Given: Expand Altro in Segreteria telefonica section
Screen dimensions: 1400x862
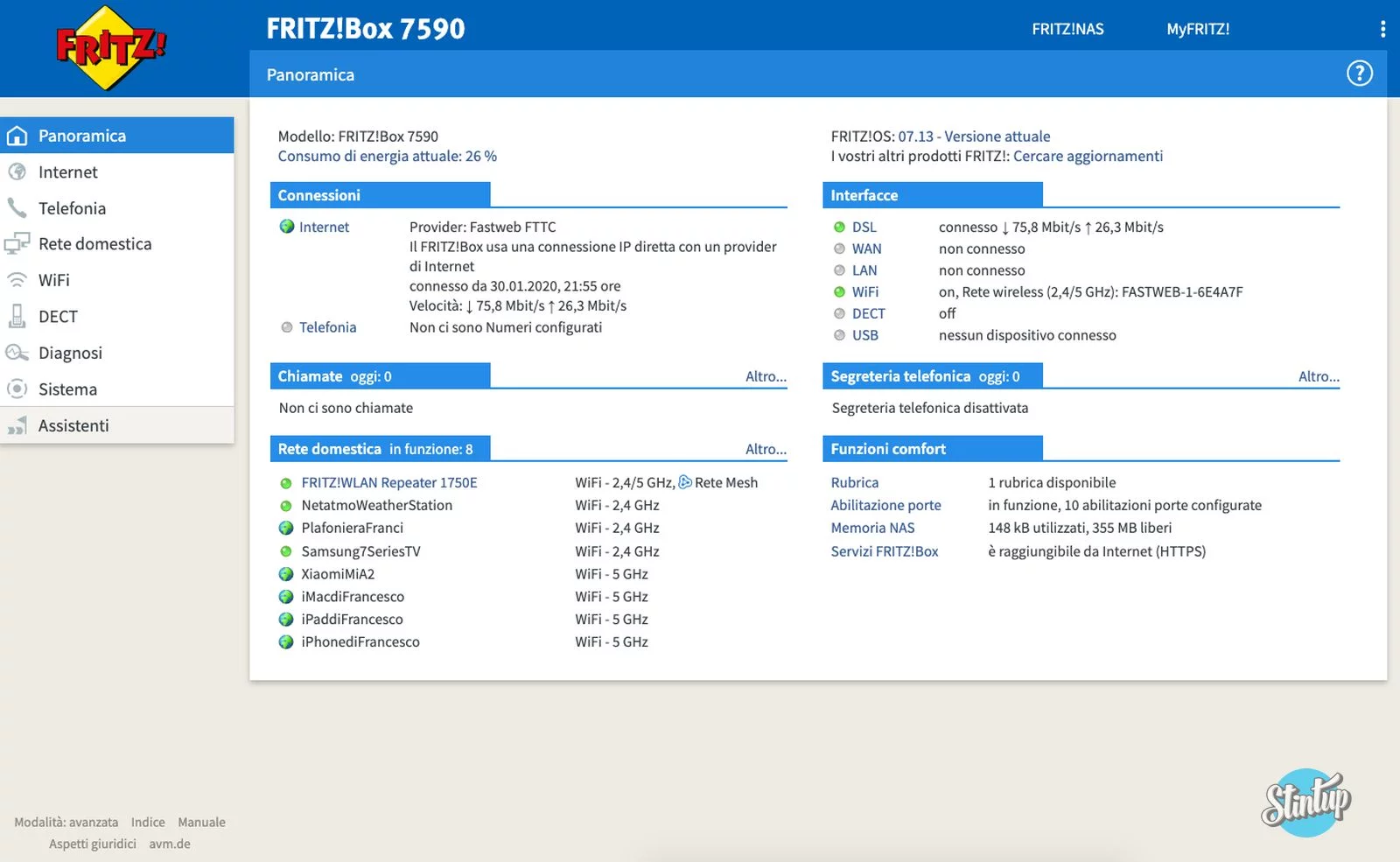Looking at the screenshot, I should [x=1319, y=376].
